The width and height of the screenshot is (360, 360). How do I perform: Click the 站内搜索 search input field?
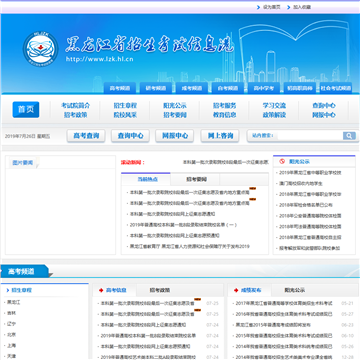(309, 136)
